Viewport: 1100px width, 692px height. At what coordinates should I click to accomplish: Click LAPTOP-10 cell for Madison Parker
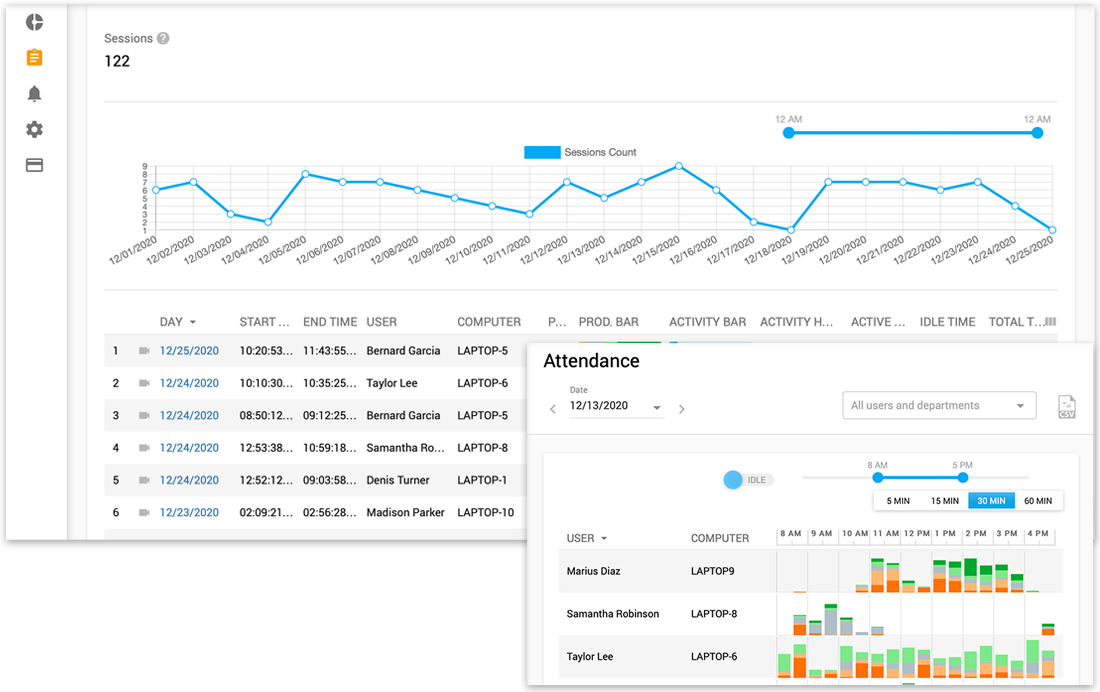[x=485, y=512]
